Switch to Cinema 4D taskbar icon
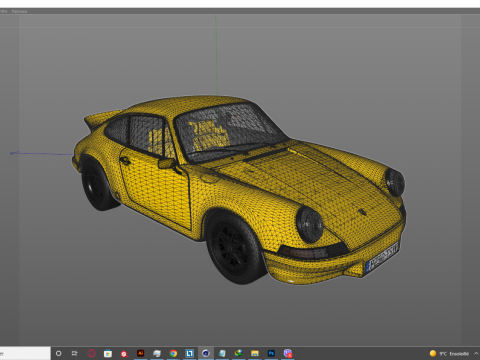480x360 pixels. [x=206, y=353]
